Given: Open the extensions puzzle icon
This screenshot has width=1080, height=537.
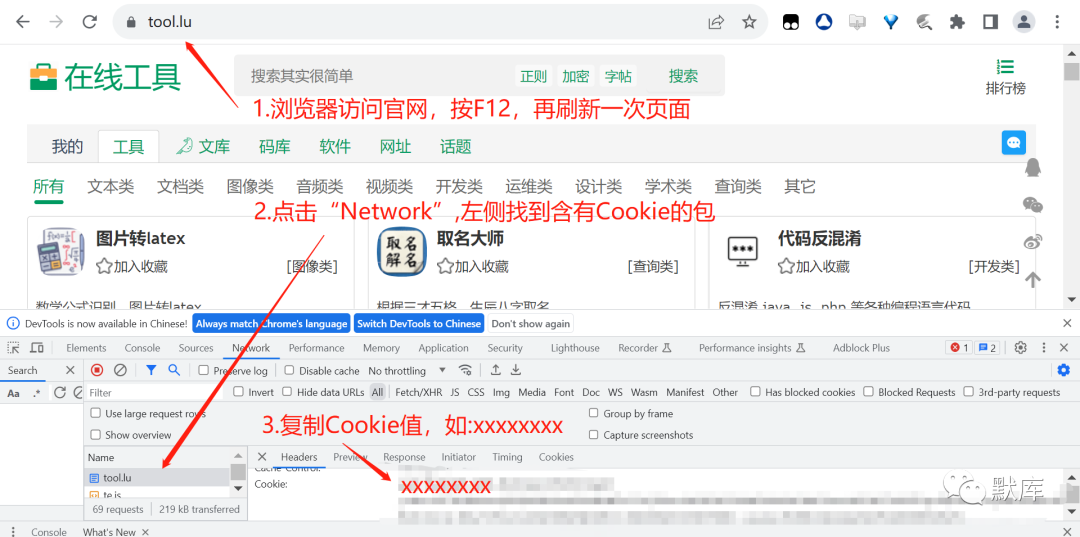Looking at the screenshot, I should [x=957, y=22].
